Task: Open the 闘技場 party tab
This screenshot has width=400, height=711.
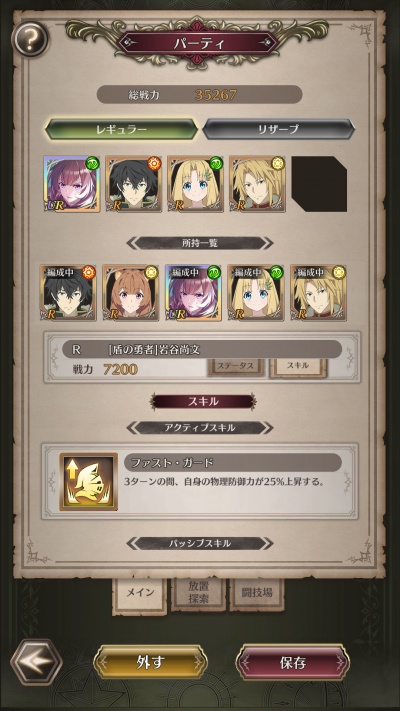Action: (257, 594)
